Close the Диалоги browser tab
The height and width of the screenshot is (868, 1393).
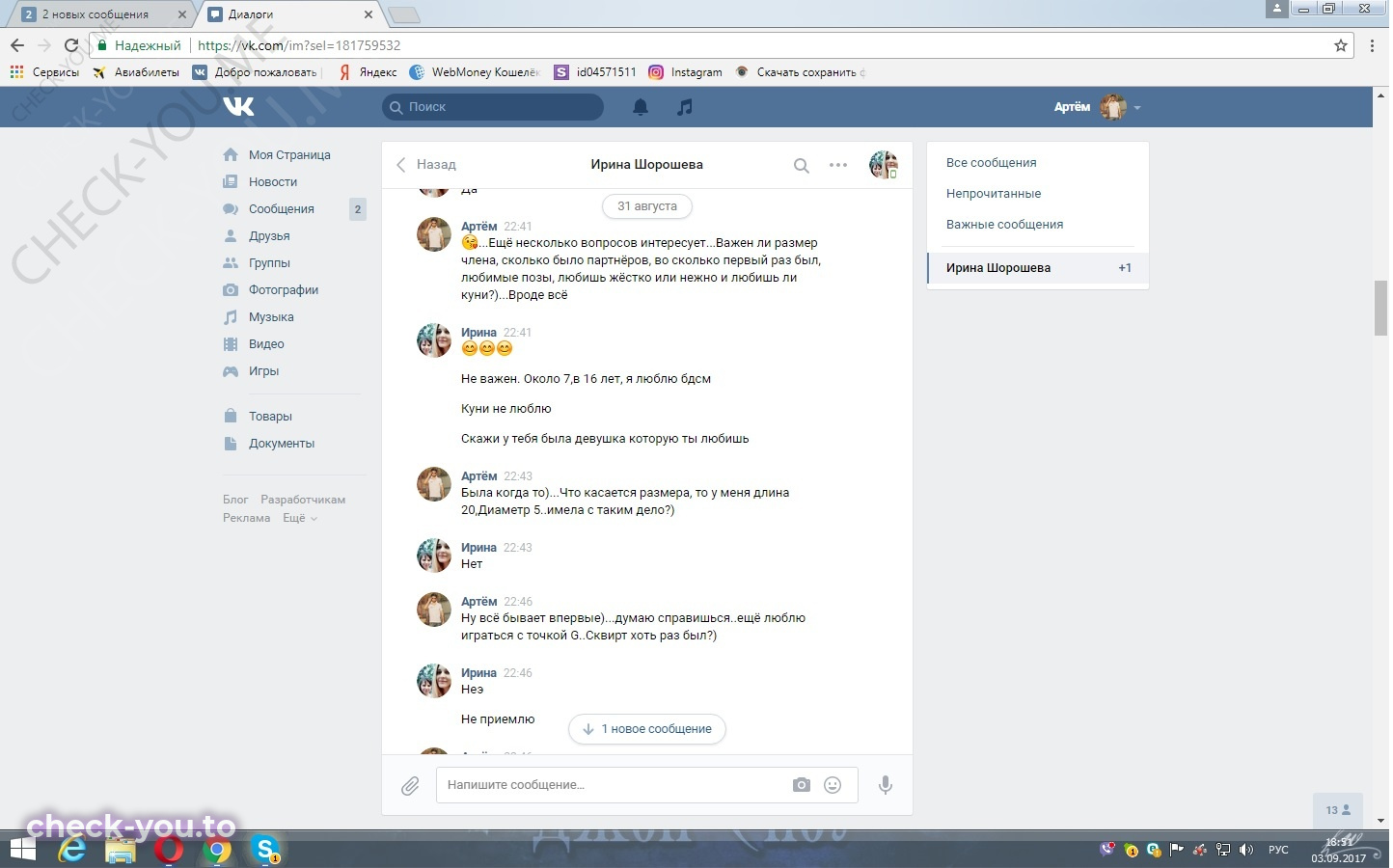[x=368, y=14]
